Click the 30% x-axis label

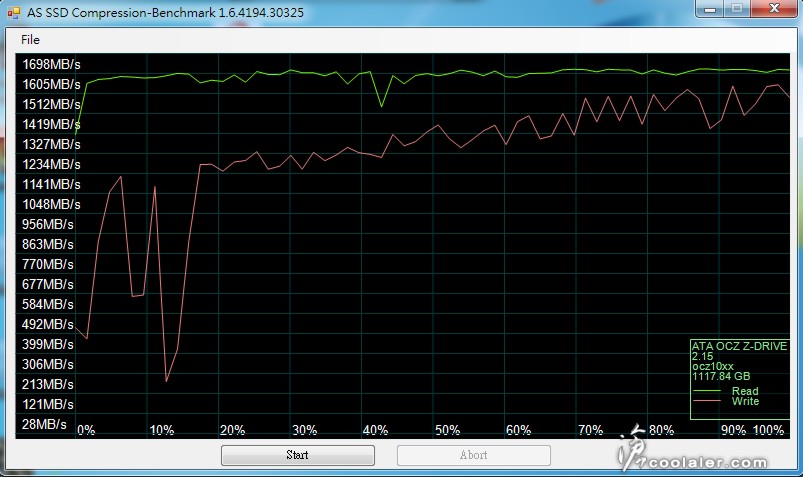pos(305,430)
